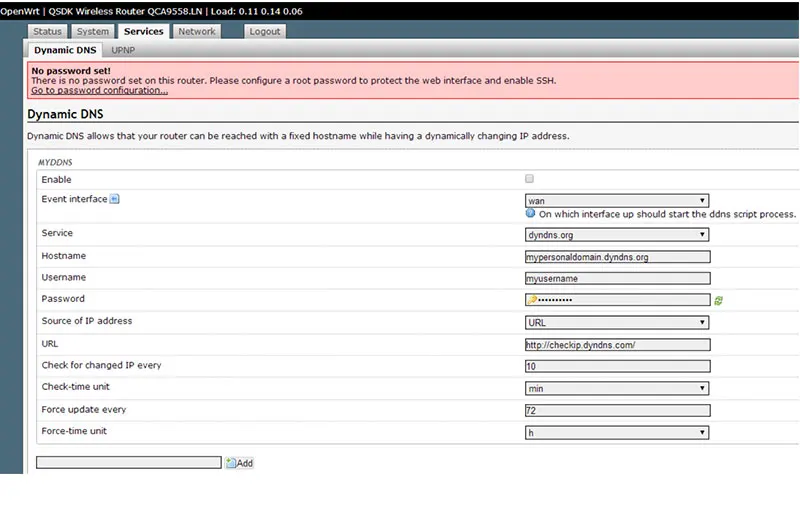Click the key icon inside Password field
This screenshot has width=800, height=523.
click(x=532, y=300)
